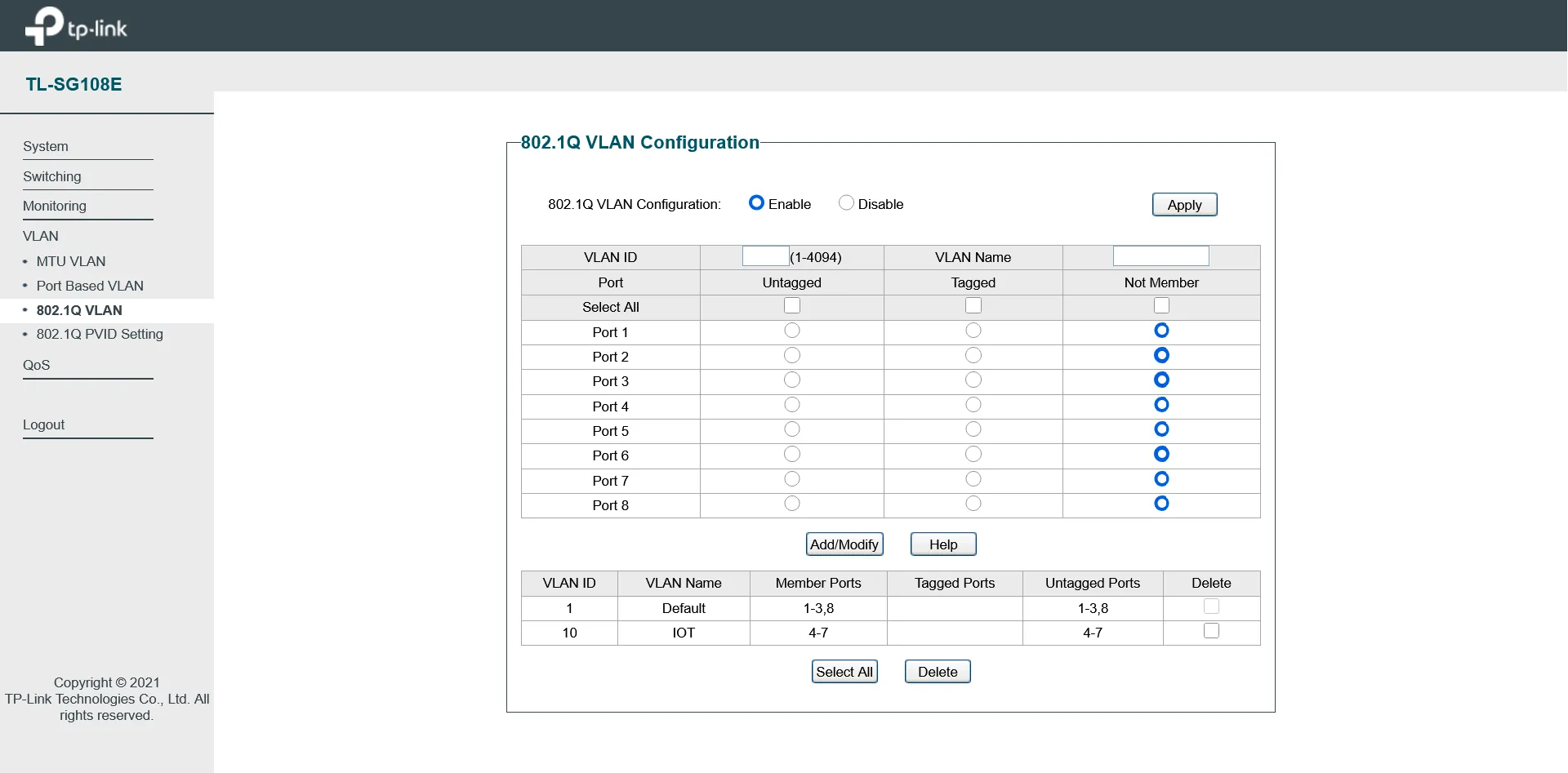
Task: Open the Switching menu
Action: tap(52, 176)
